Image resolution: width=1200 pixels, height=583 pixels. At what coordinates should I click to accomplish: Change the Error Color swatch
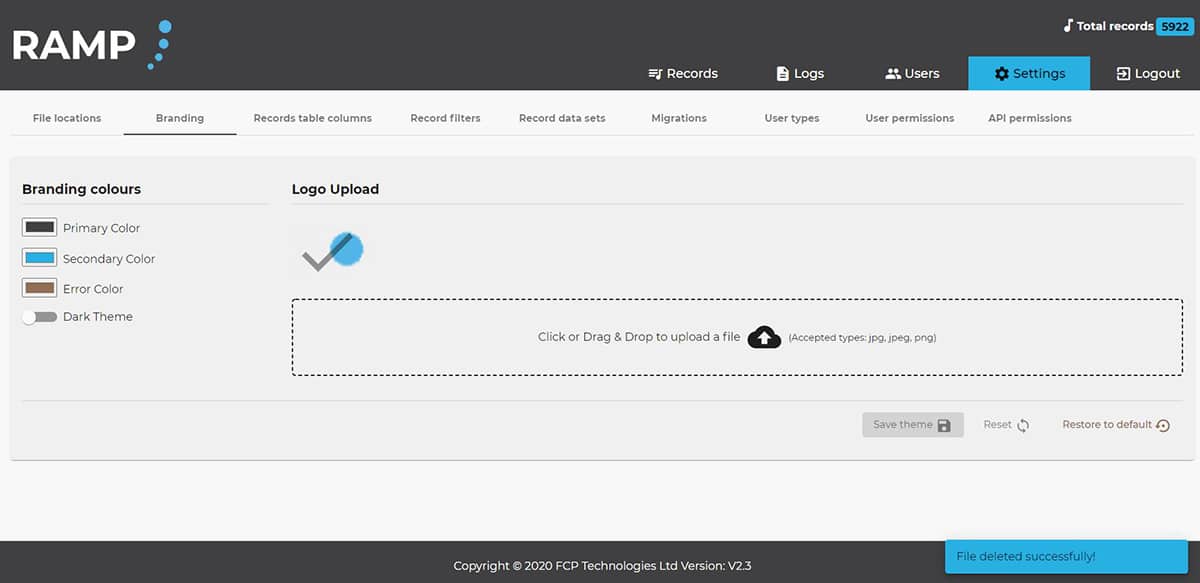click(40, 288)
